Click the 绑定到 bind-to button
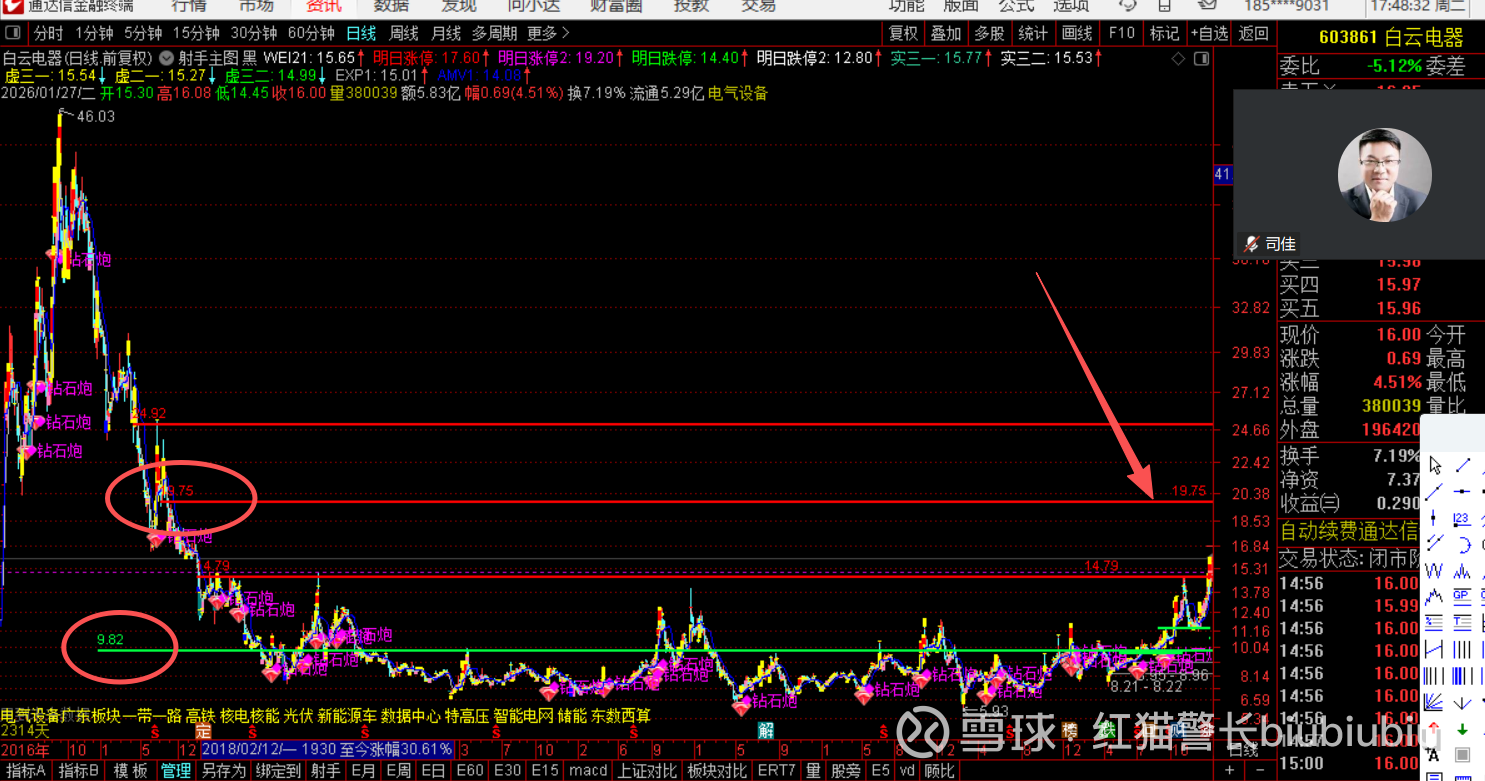The width and height of the screenshot is (1485, 781). (x=278, y=770)
